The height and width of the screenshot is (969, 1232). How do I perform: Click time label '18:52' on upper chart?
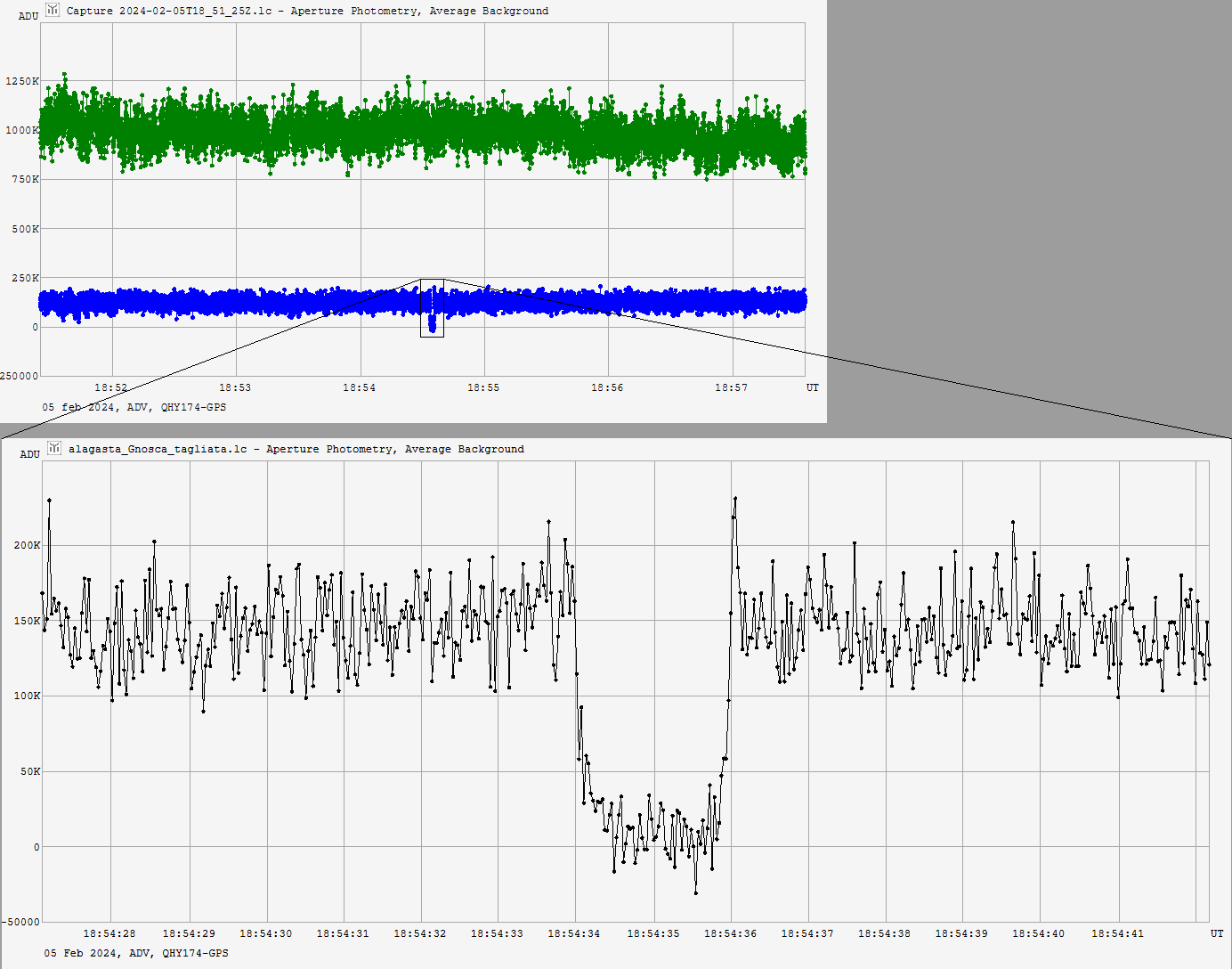coord(110,387)
